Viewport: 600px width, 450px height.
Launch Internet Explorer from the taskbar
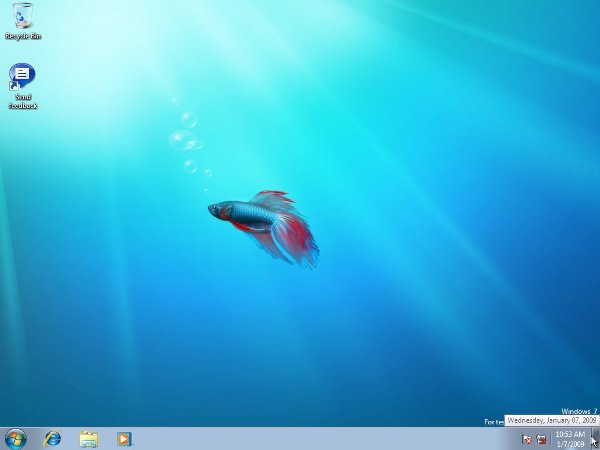click(52, 438)
